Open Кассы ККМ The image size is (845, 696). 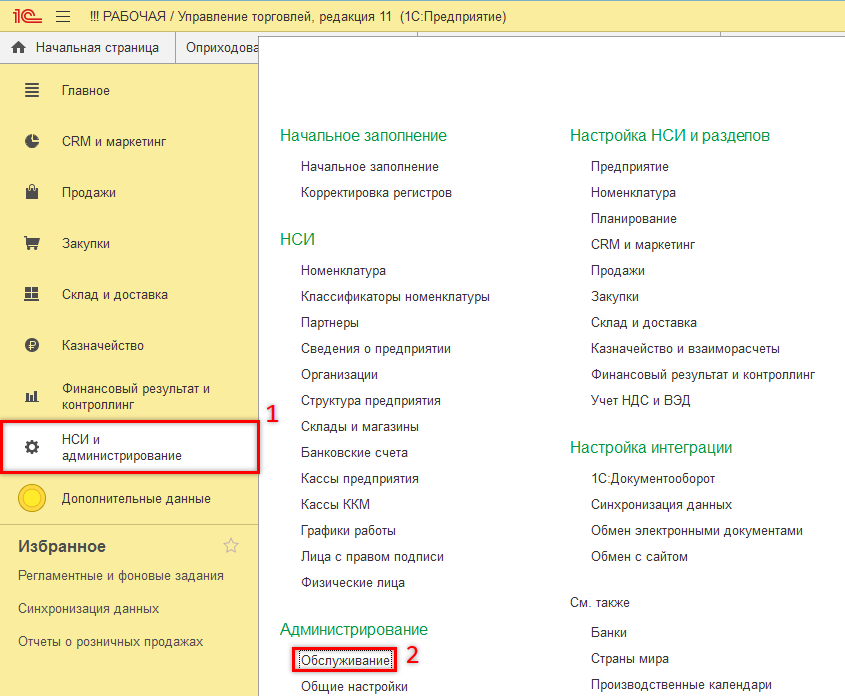(335, 505)
